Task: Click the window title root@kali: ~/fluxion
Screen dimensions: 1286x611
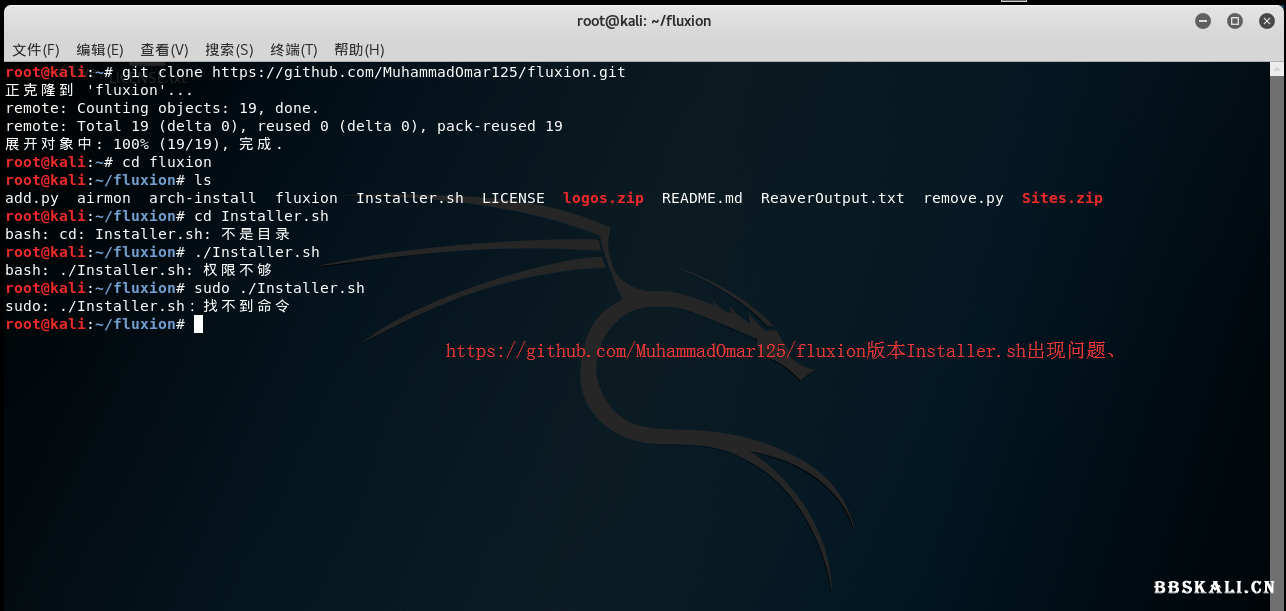Action: (x=643, y=21)
